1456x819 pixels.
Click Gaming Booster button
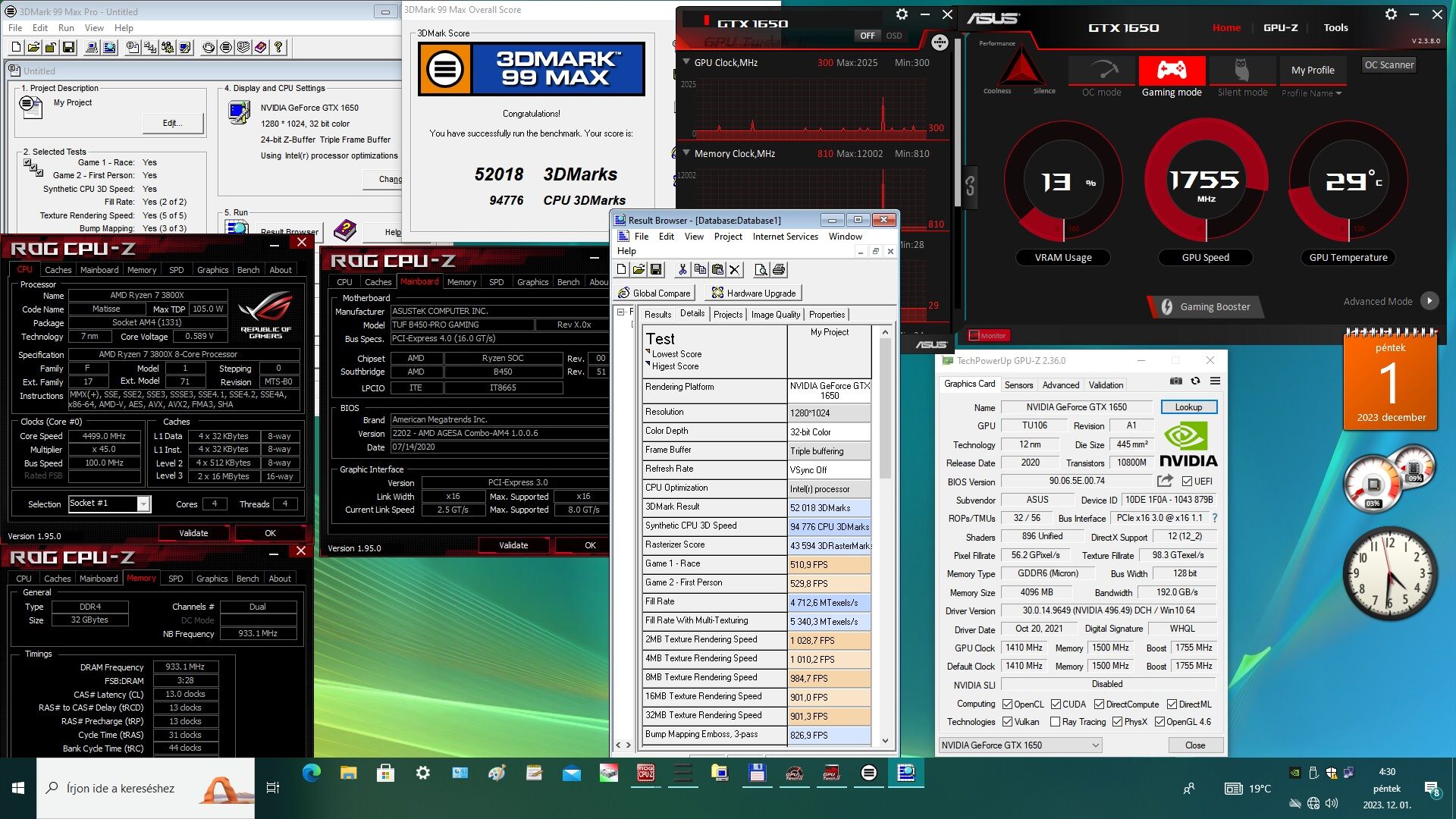point(1206,306)
